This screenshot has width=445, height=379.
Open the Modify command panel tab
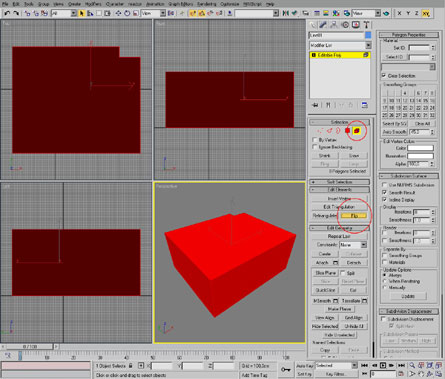[323, 25]
